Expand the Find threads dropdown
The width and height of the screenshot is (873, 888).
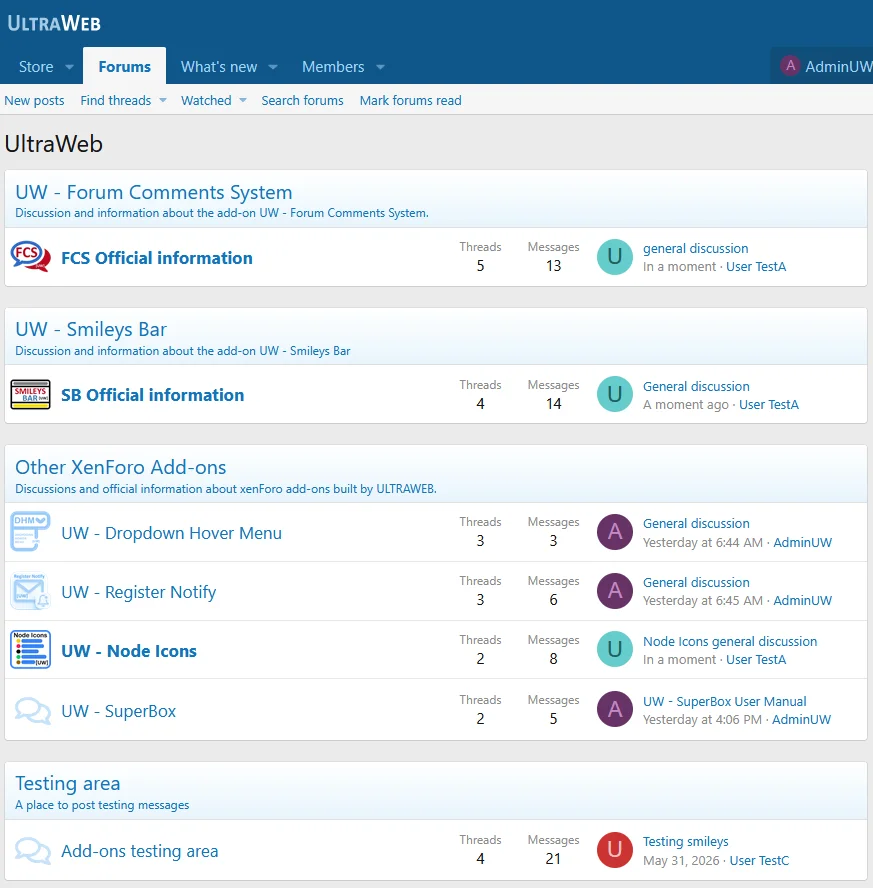163,100
